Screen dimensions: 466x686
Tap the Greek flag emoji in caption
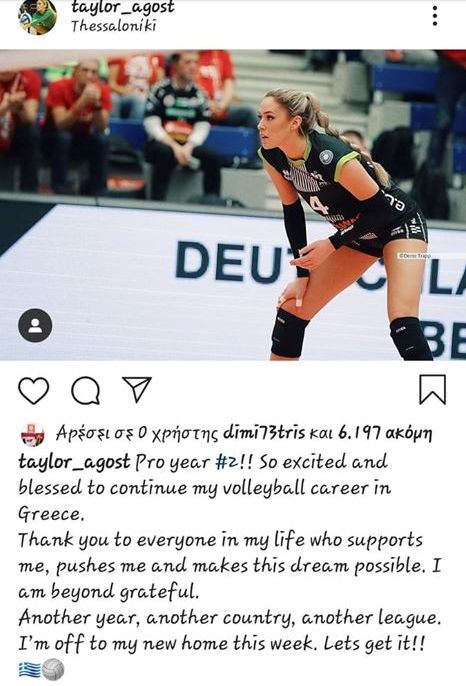[x=30, y=669]
